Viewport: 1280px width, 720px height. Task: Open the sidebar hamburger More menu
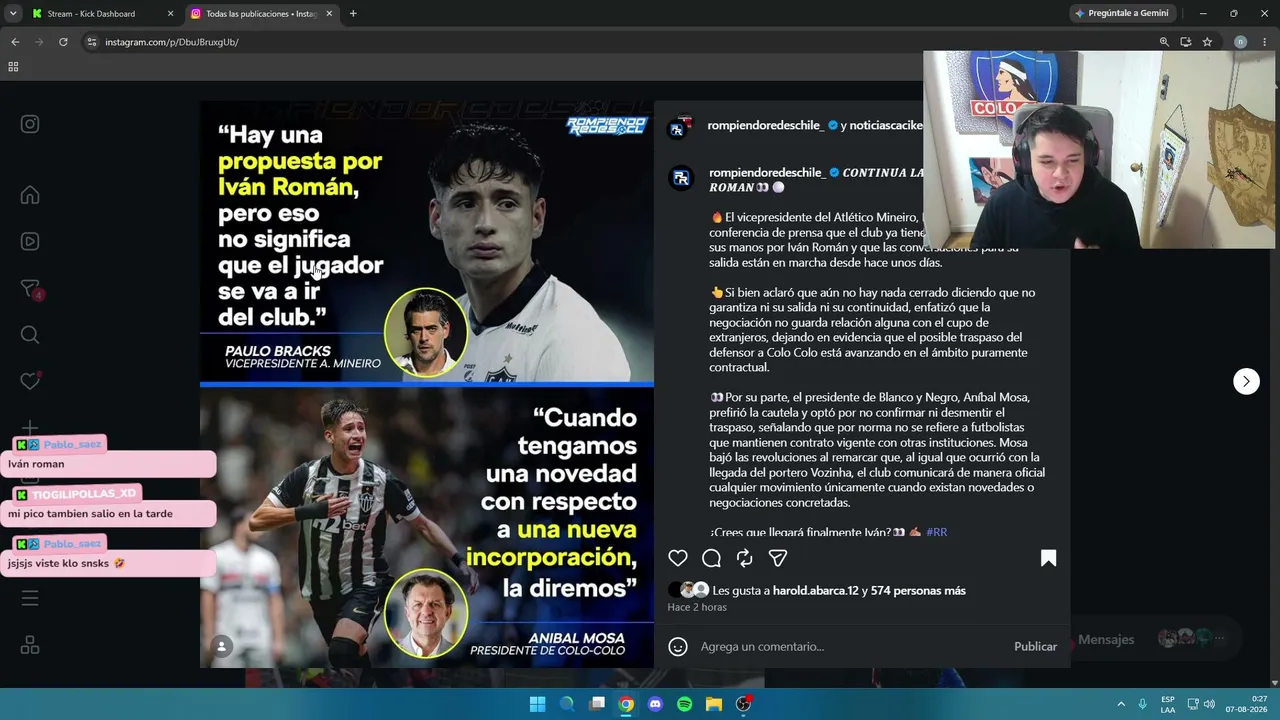click(x=30, y=598)
